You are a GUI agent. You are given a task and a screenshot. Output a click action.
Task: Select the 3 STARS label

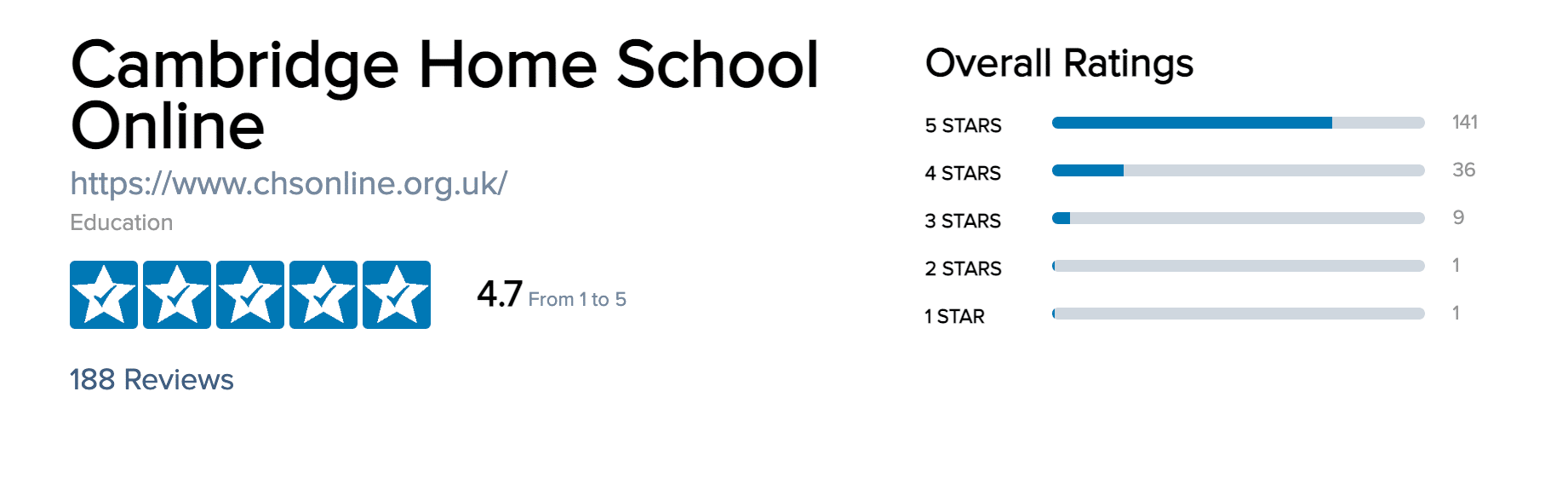click(x=963, y=221)
